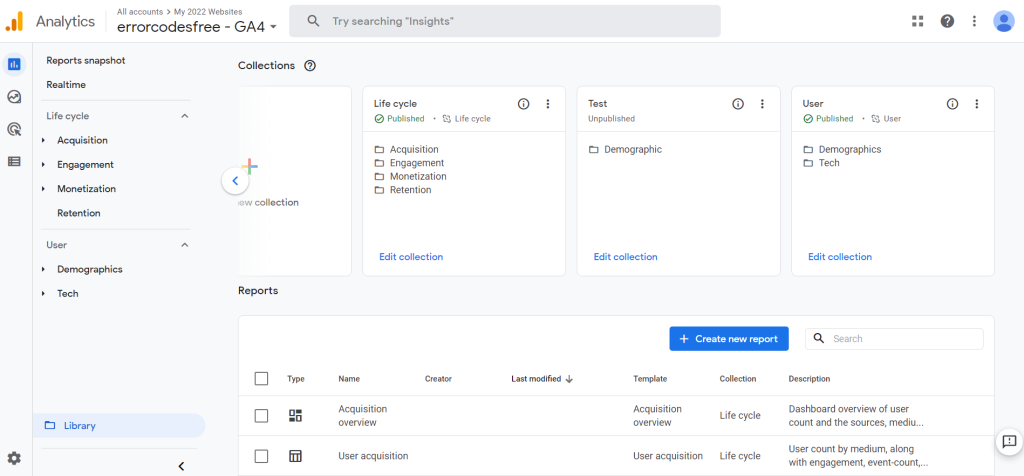Select the User acquisition report checkbox

pyautogui.click(x=262, y=456)
